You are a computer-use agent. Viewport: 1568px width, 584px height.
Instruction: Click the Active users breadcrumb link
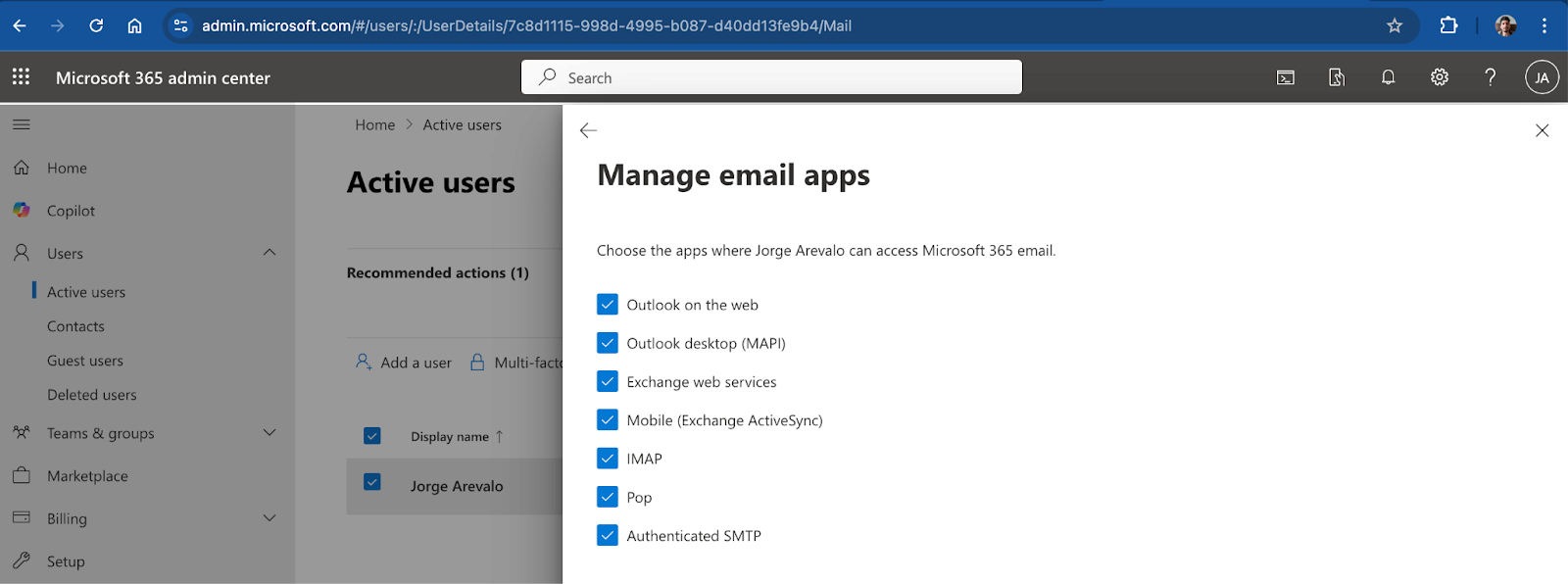point(463,124)
